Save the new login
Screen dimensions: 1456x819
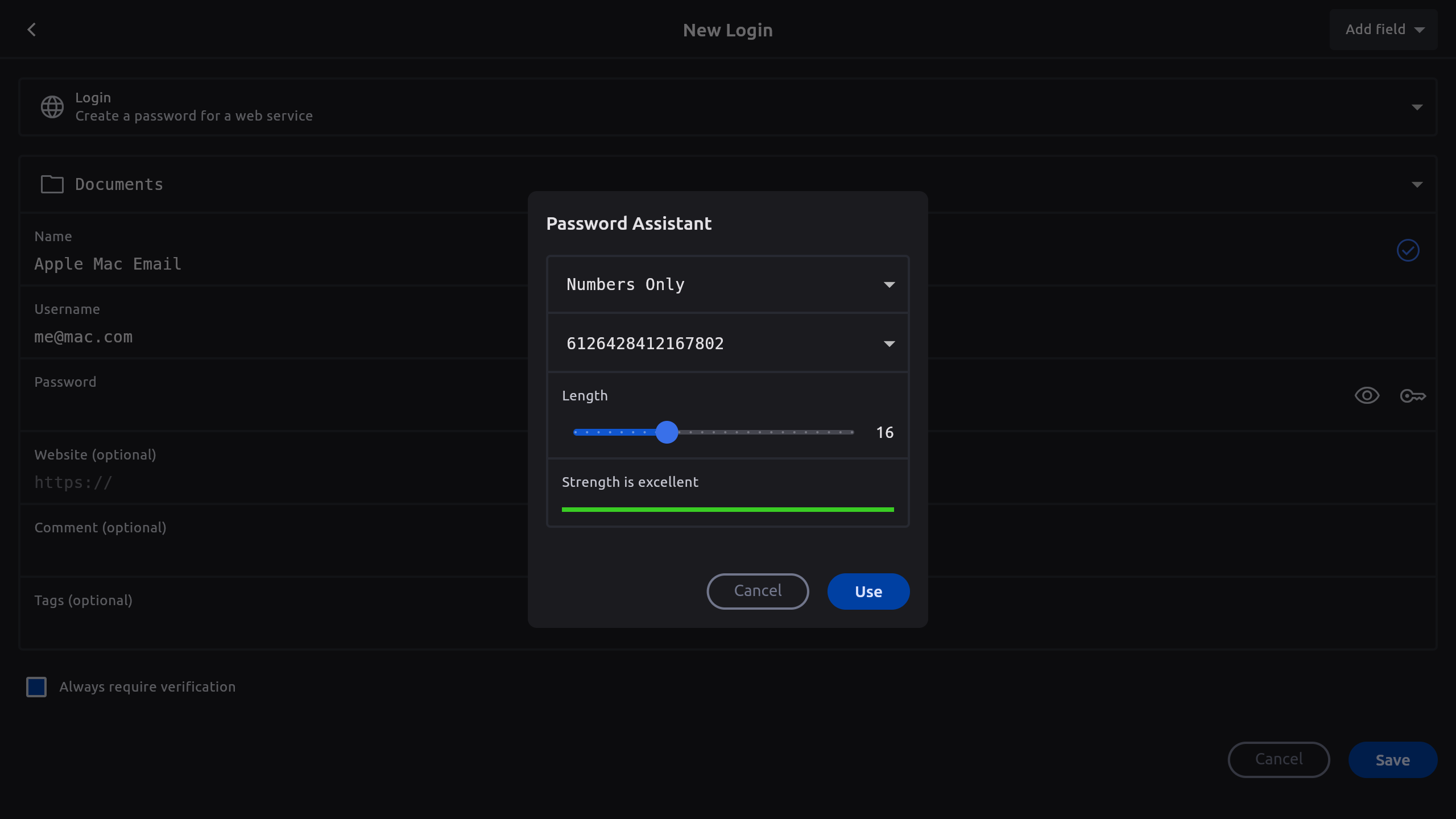[1392, 760]
